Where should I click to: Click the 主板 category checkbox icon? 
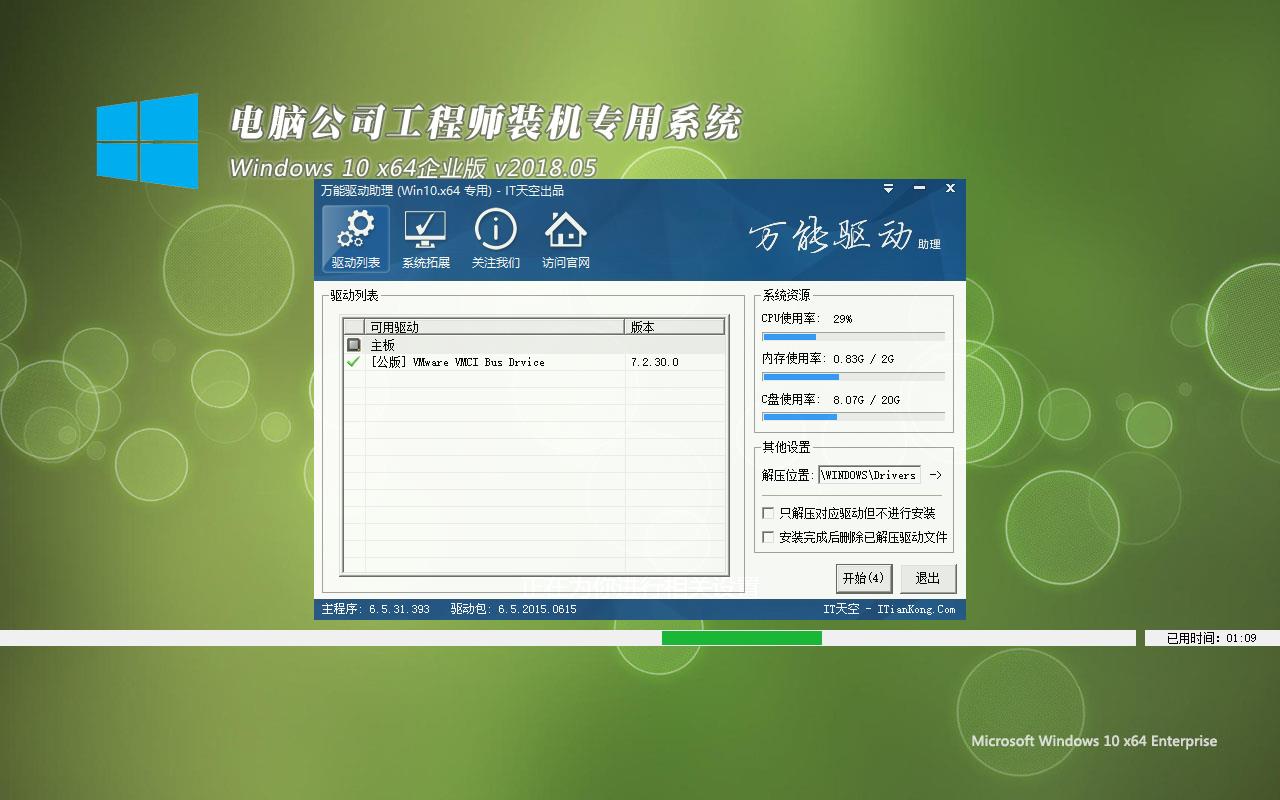point(353,345)
